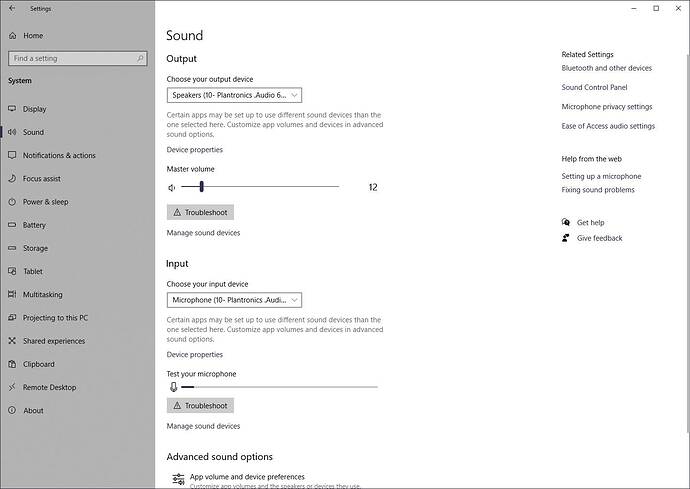Open the output device dropdown
Viewport: 690px width, 489px height.
coord(234,96)
